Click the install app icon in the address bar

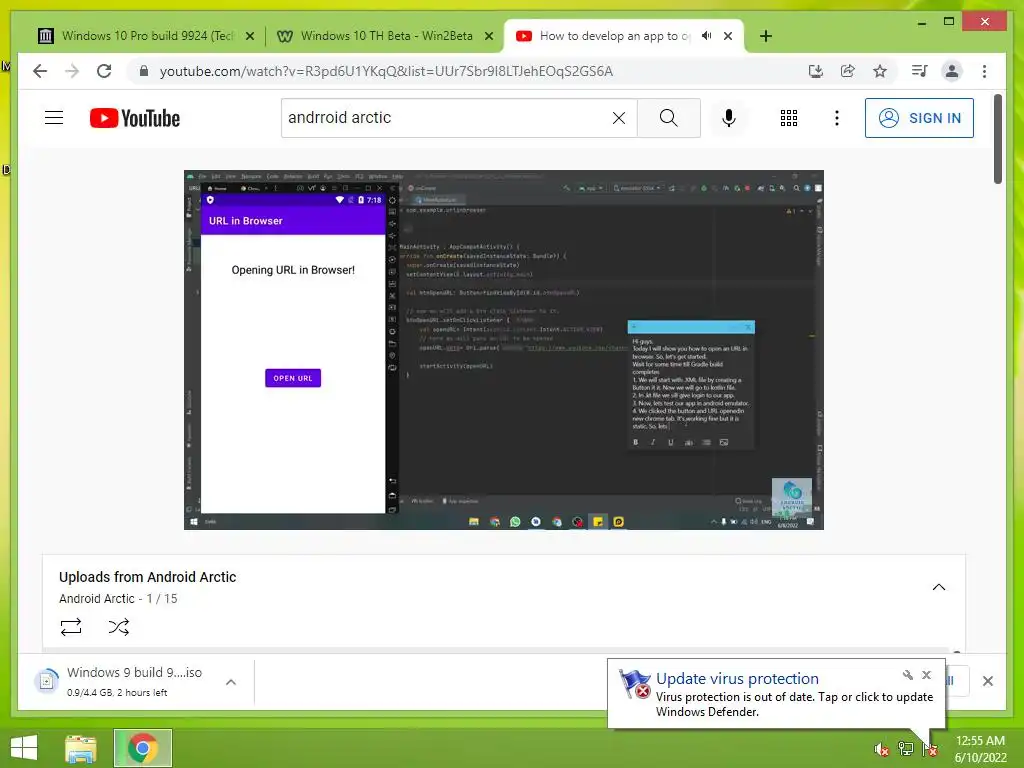click(816, 71)
